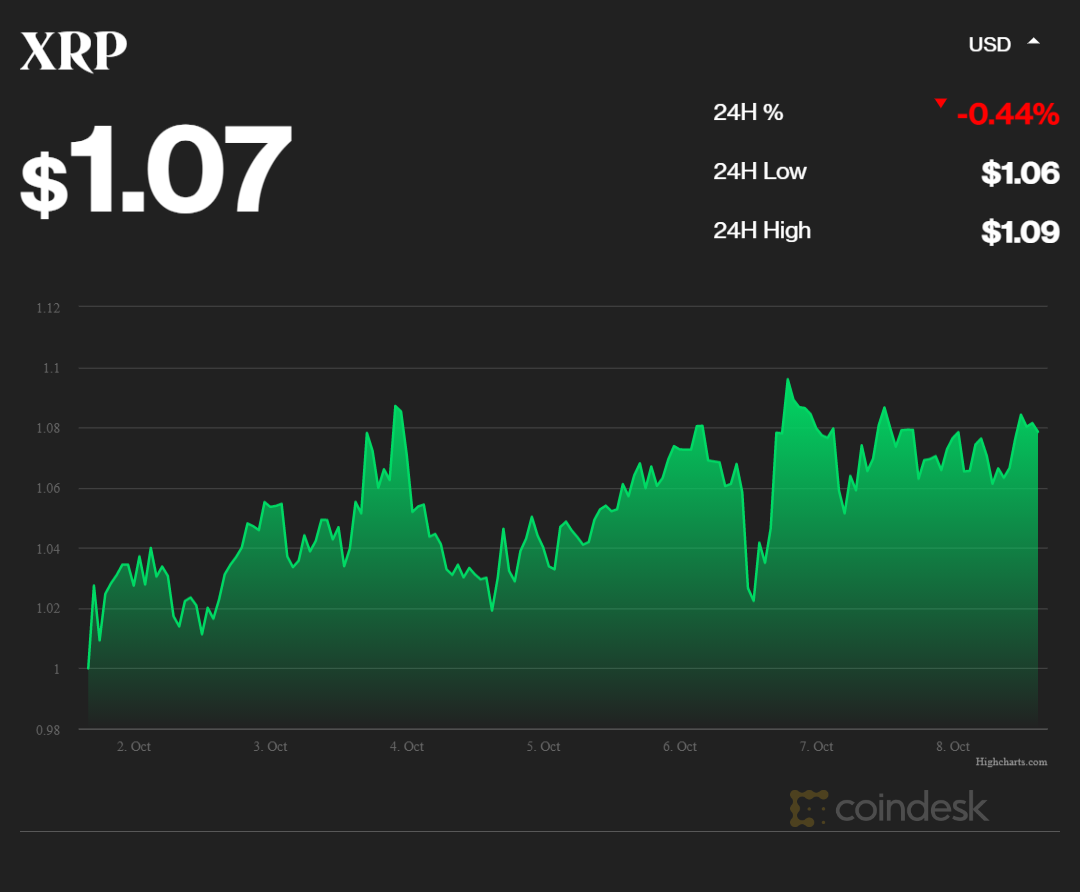Click the $1.06 low value
1080x892 pixels.
click(1020, 173)
